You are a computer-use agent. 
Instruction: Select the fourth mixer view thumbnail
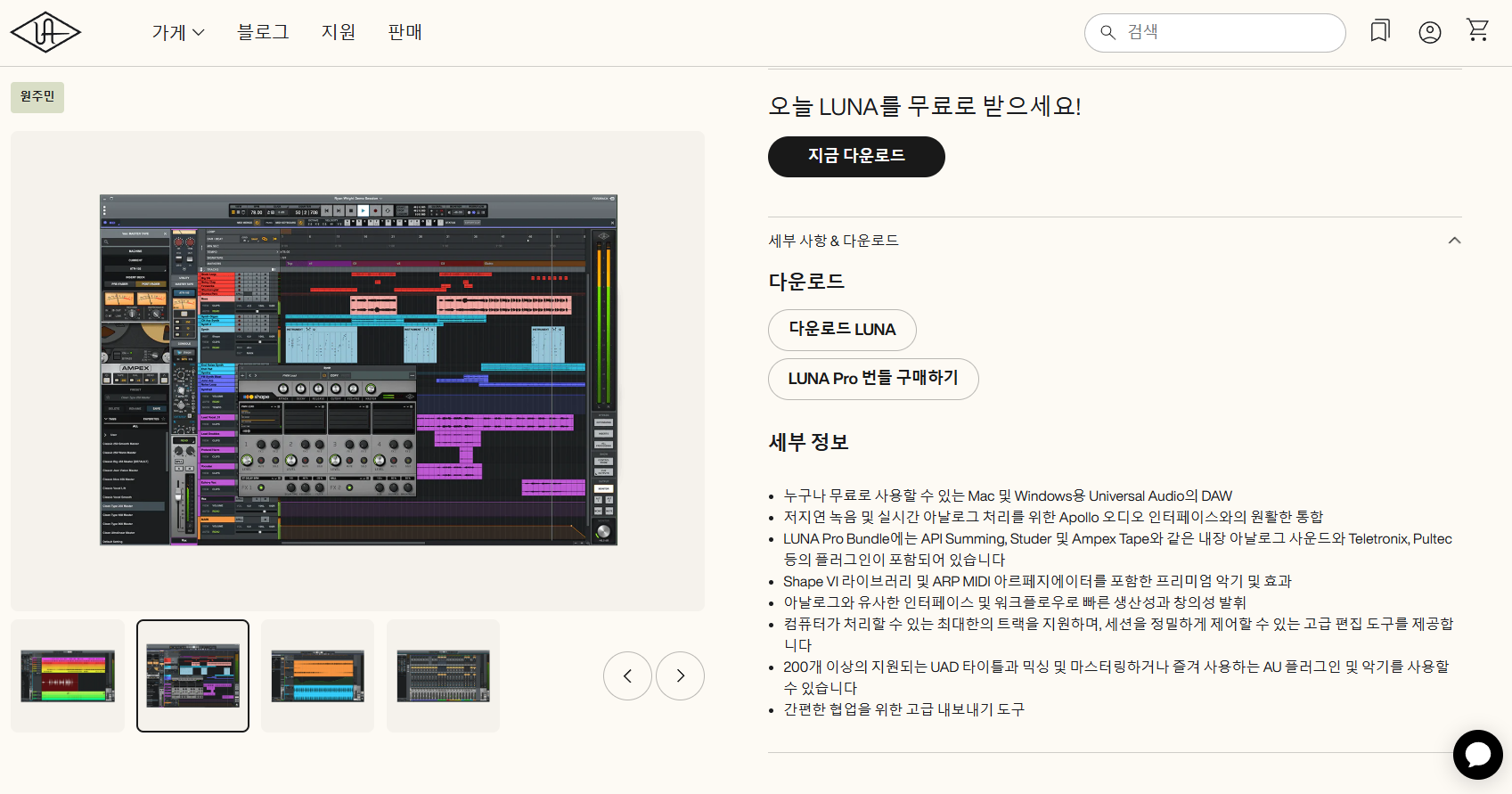point(443,675)
